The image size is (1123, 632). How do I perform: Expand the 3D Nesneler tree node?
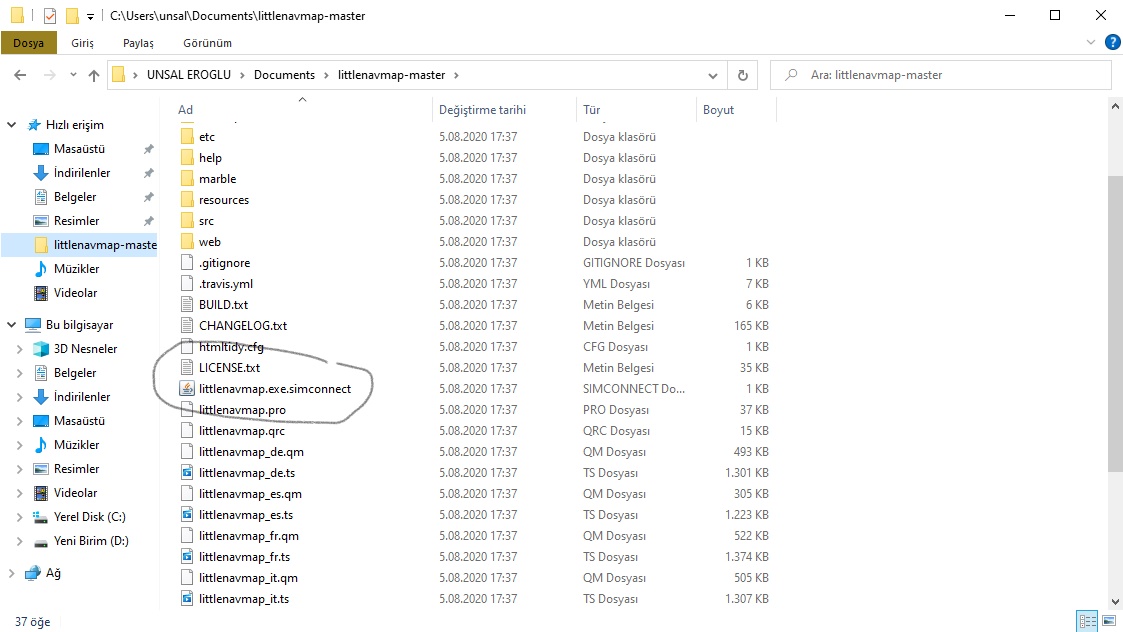click(19, 349)
